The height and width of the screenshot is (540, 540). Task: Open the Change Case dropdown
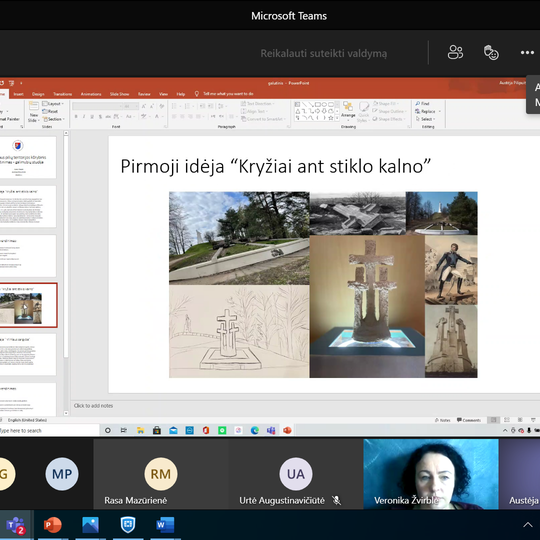tap(130, 117)
